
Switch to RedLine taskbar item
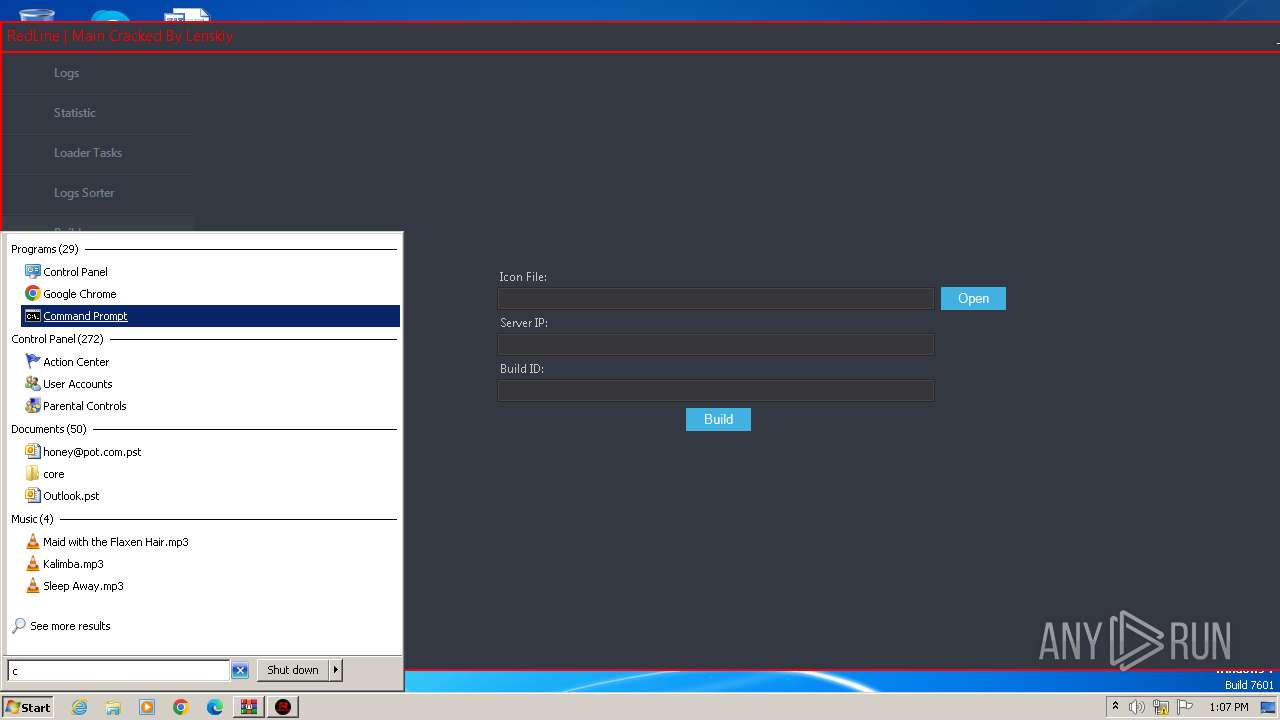click(283, 707)
